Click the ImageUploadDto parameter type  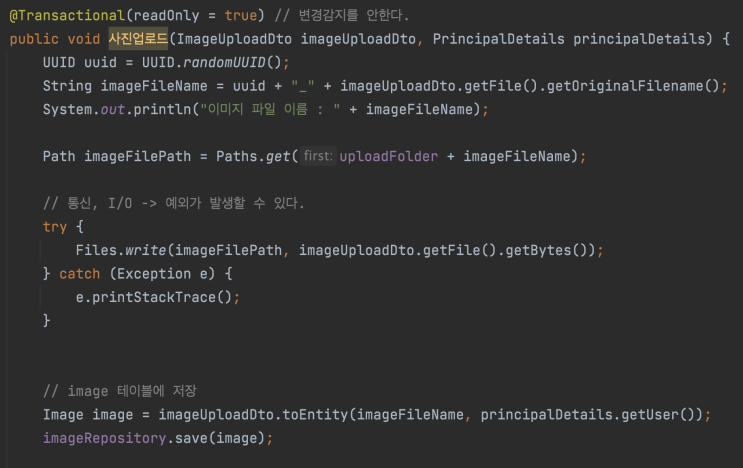tap(234, 39)
